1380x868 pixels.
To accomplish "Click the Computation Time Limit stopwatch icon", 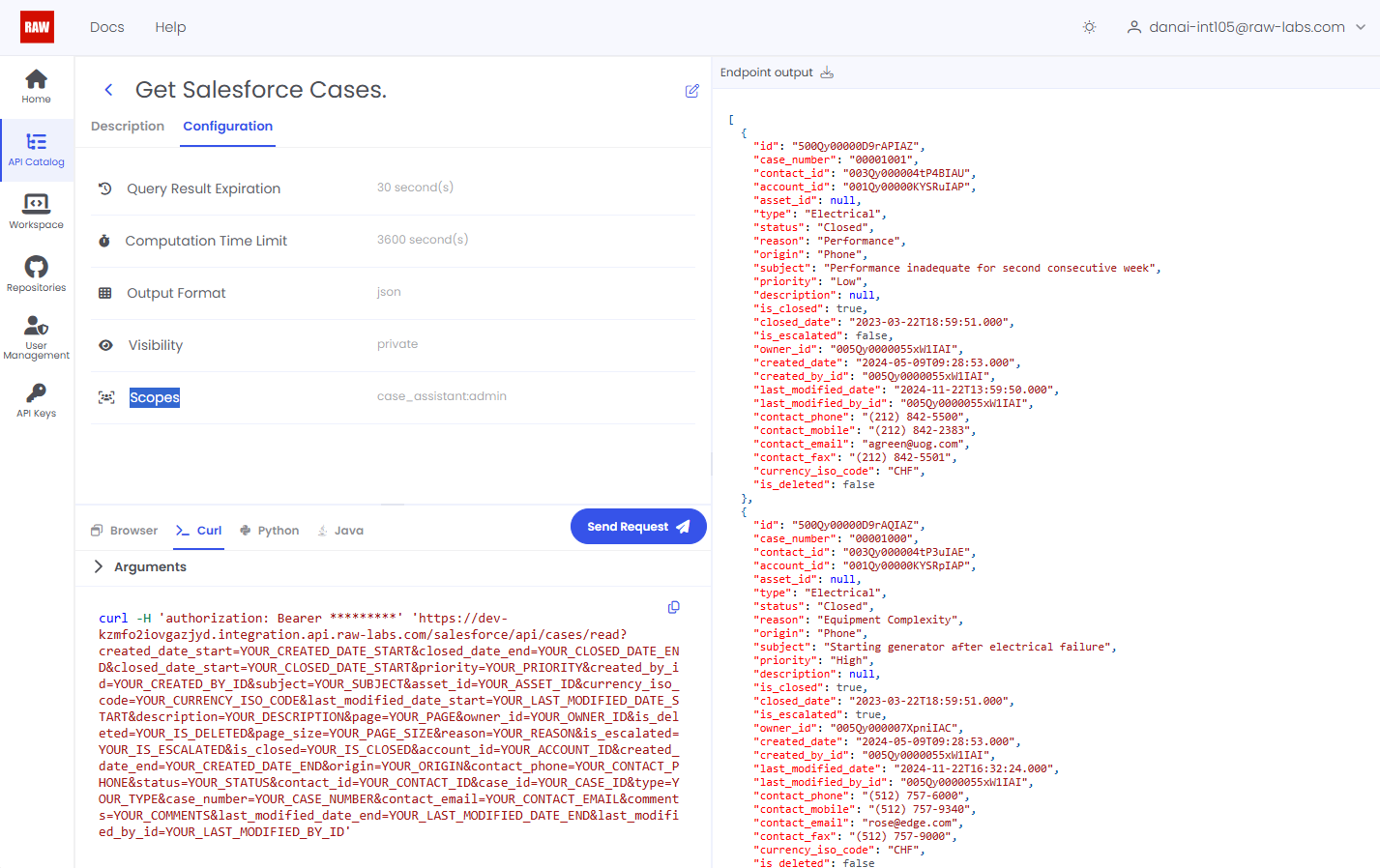I will (104, 241).
